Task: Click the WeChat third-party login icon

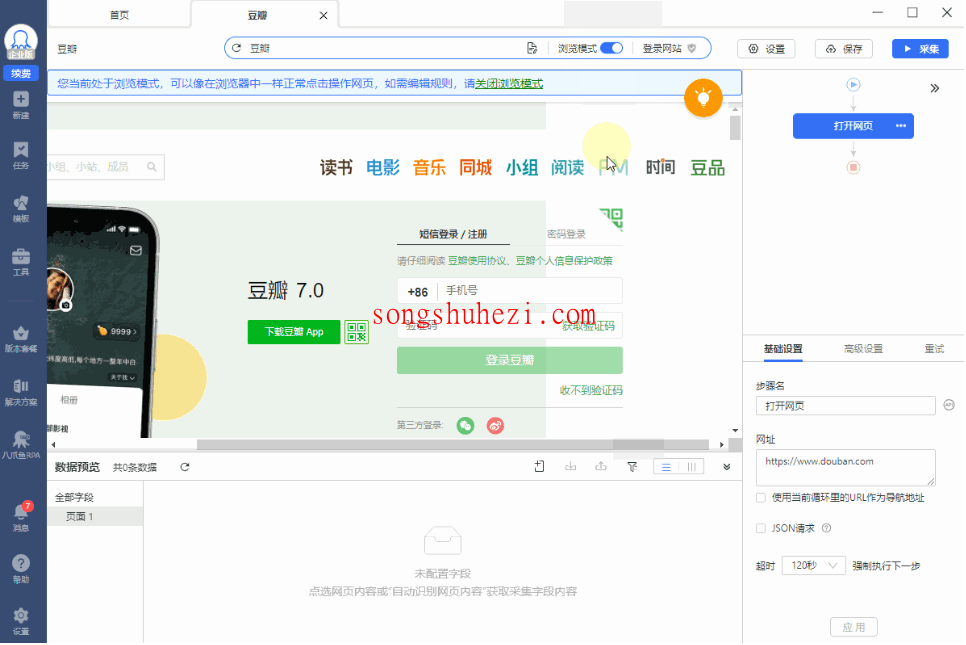Action: pyautogui.click(x=465, y=425)
